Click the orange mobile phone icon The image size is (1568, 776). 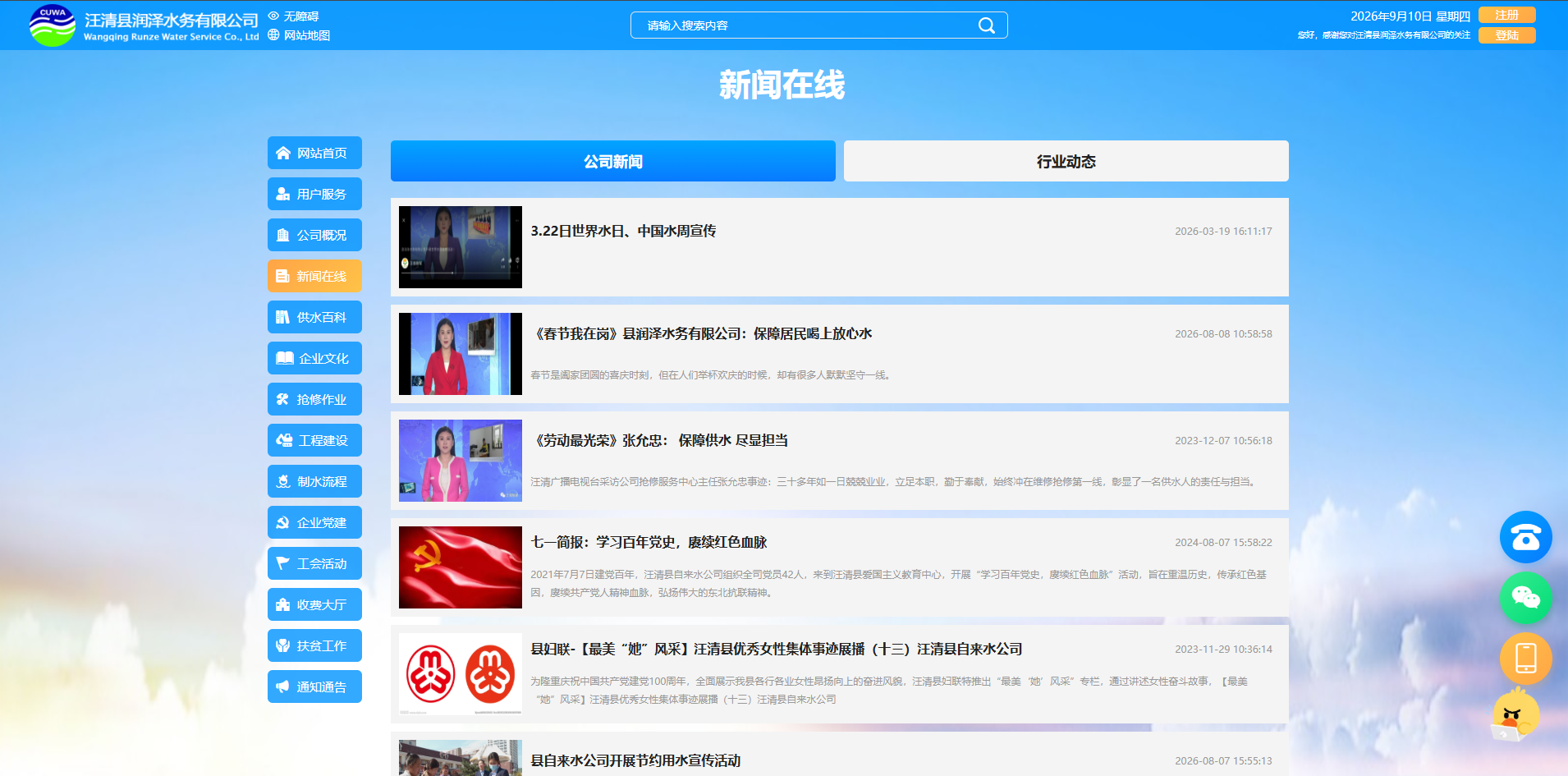click(1525, 659)
